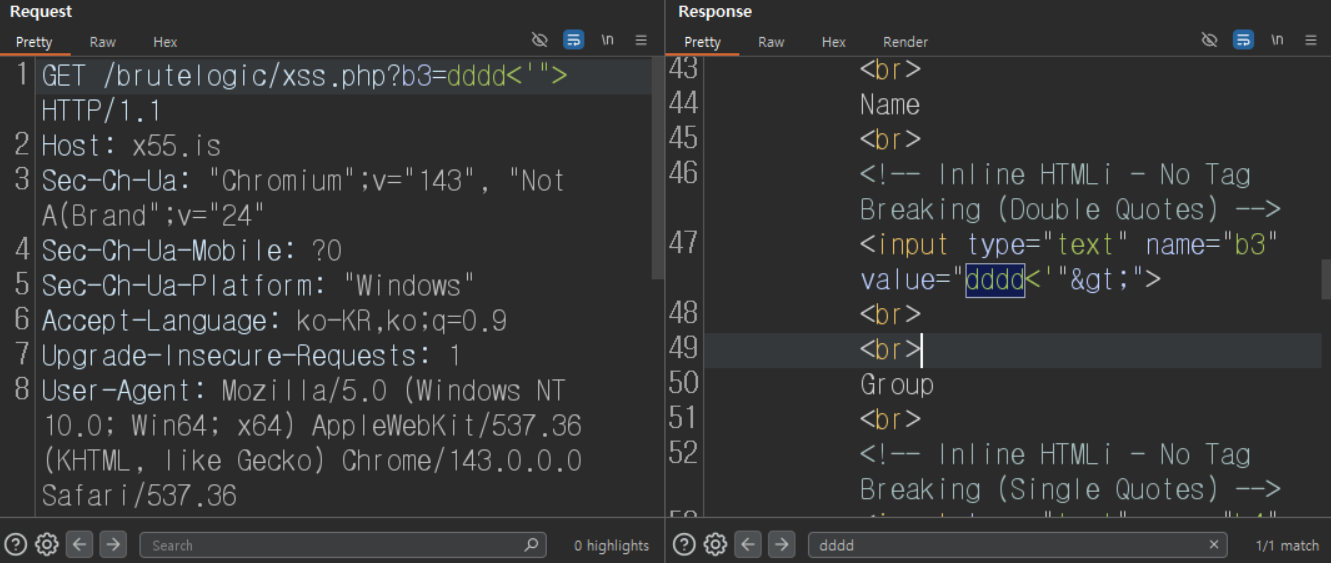The height and width of the screenshot is (563, 1331).
Task: Select the Response Hex tab
Action: (833, 42)
